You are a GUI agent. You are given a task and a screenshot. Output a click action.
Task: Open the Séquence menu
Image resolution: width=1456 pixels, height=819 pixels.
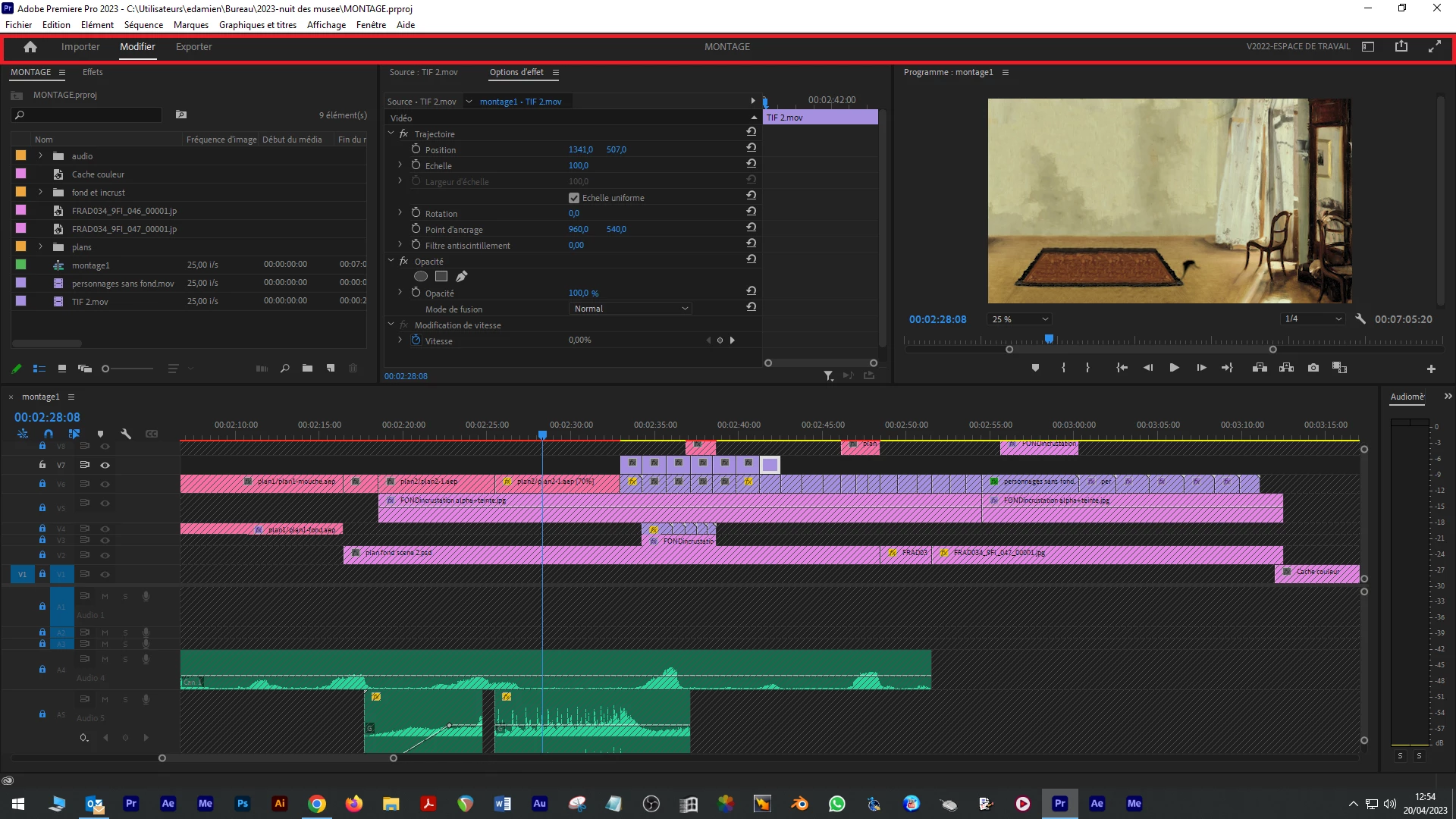[143, 25]
